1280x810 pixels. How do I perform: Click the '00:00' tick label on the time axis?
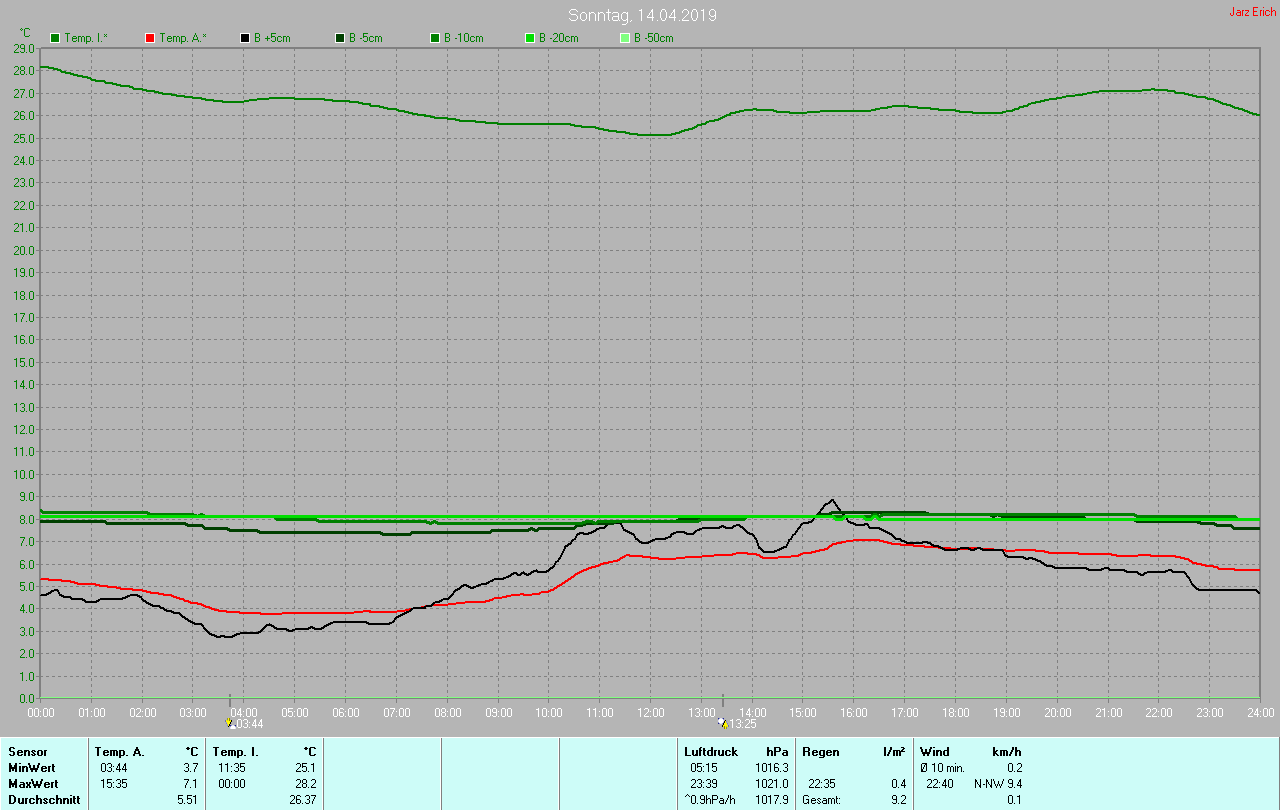click(x=41, y=712)
